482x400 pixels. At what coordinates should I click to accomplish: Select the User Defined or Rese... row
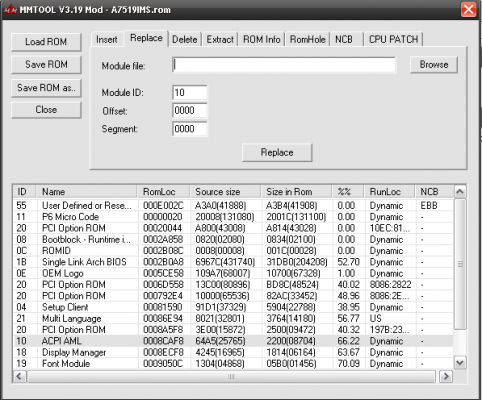(x=233, y=205)
